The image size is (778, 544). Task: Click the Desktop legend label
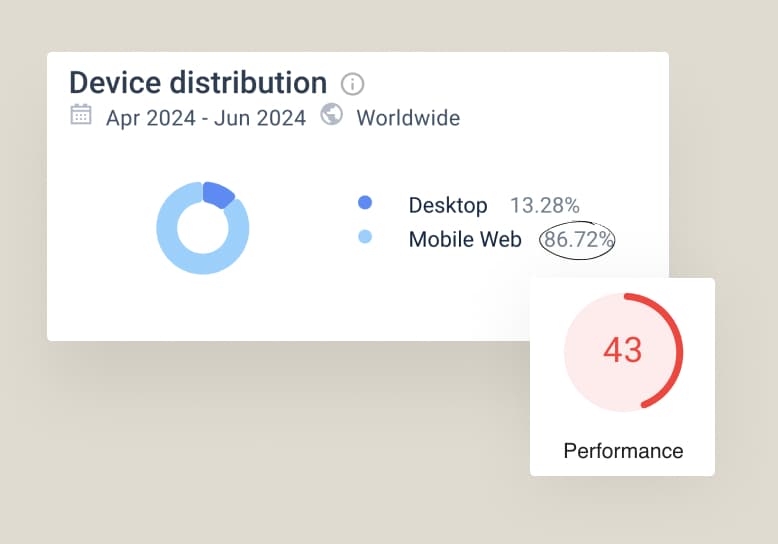(x=448, y=206)
